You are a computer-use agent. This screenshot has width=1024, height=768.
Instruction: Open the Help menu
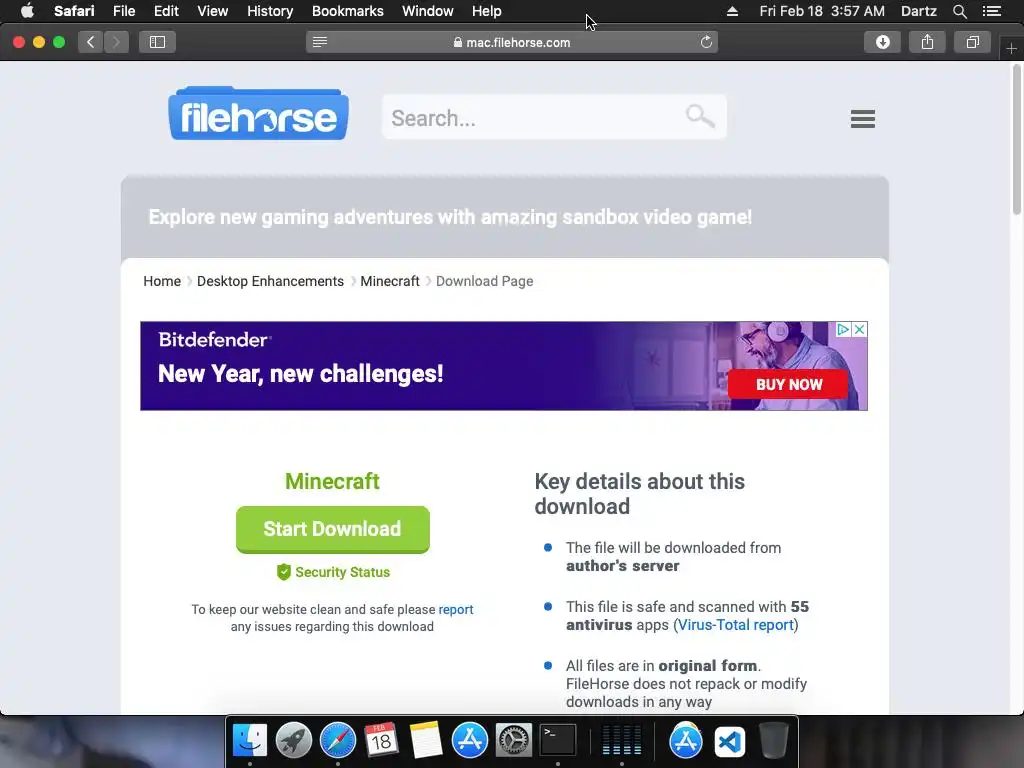pos(487,11)
